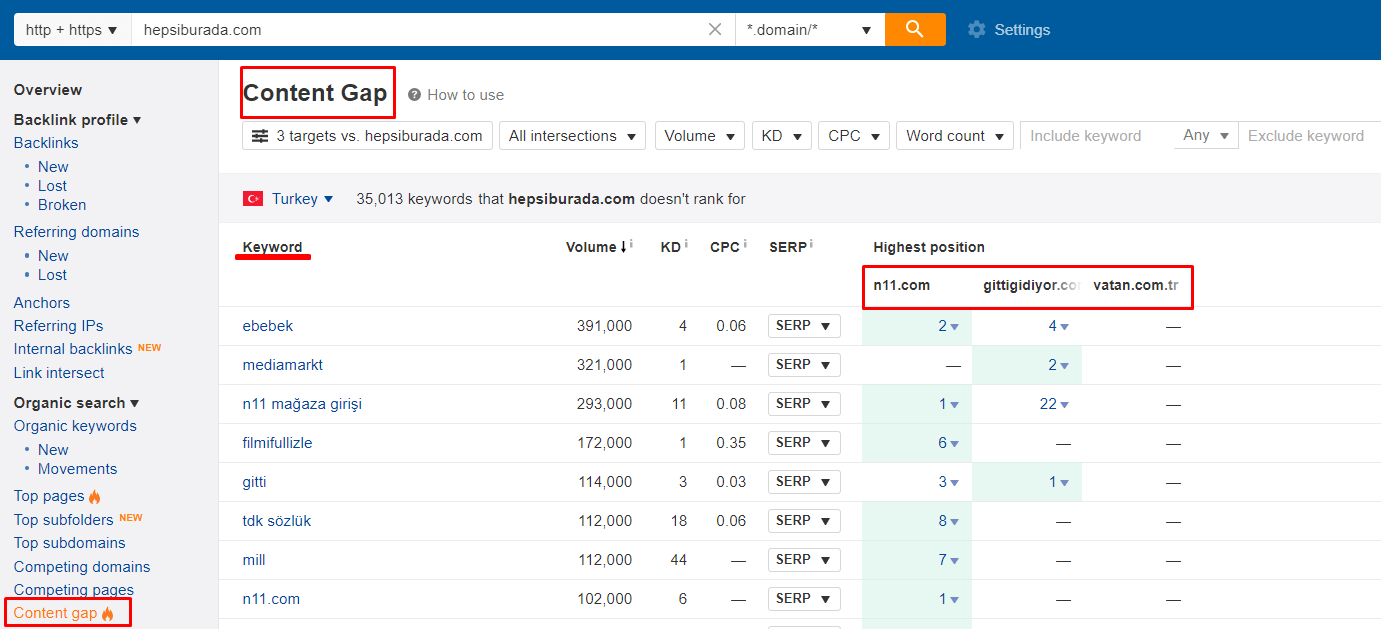
Task: Click info icon next to SERP column
Action: (x=811, y=244)
